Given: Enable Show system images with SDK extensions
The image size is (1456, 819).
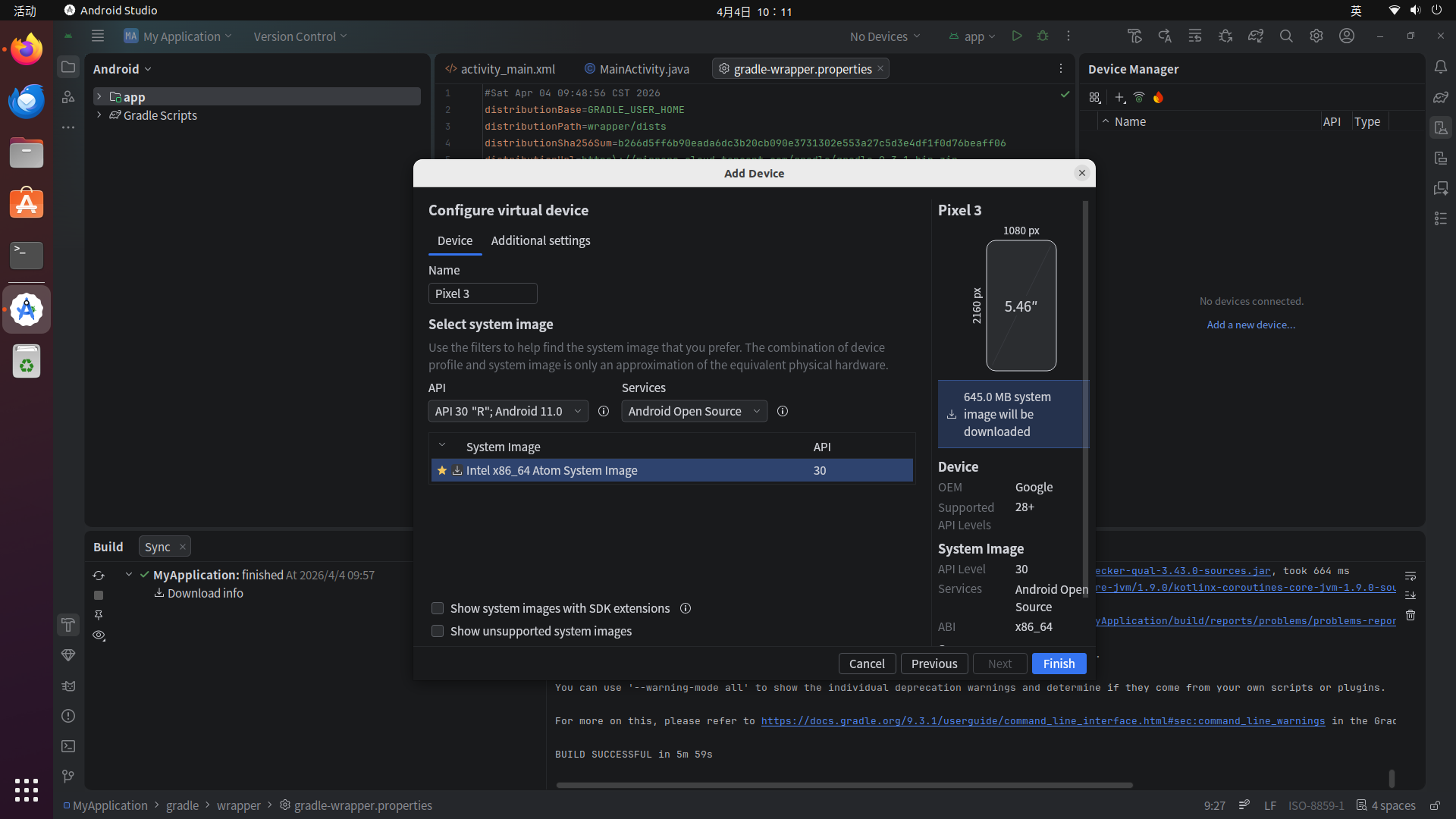Looking at the screenshot, I should [x=438, y=608].
